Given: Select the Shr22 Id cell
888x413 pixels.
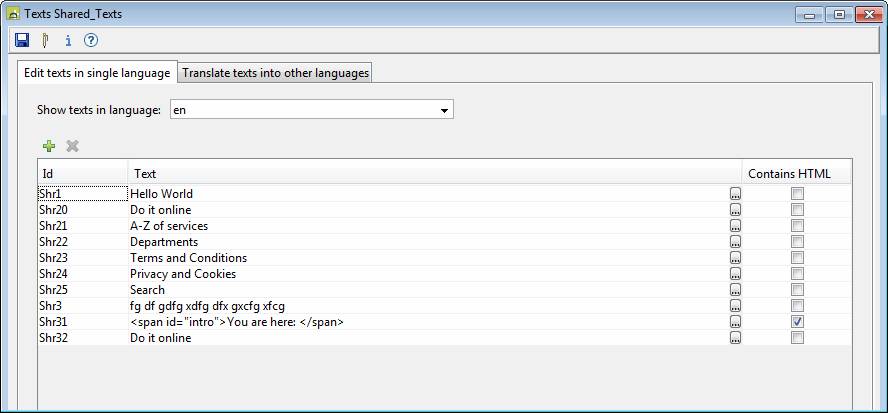Looking at the screenshot, I should coord(54,242).
